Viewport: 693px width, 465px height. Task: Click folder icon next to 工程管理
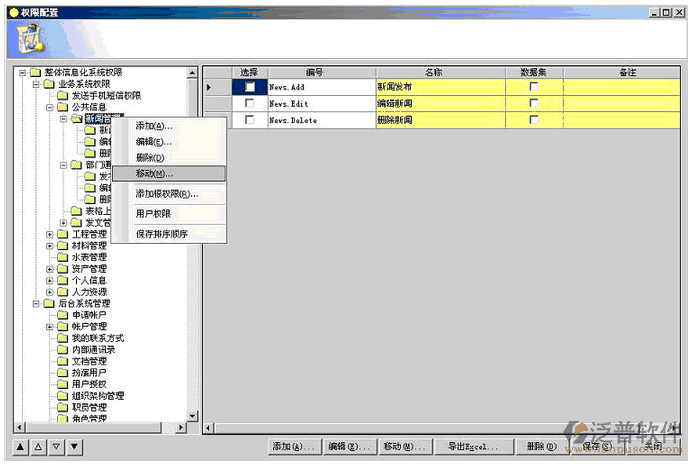pyautogui.click(x=63, y=234)
